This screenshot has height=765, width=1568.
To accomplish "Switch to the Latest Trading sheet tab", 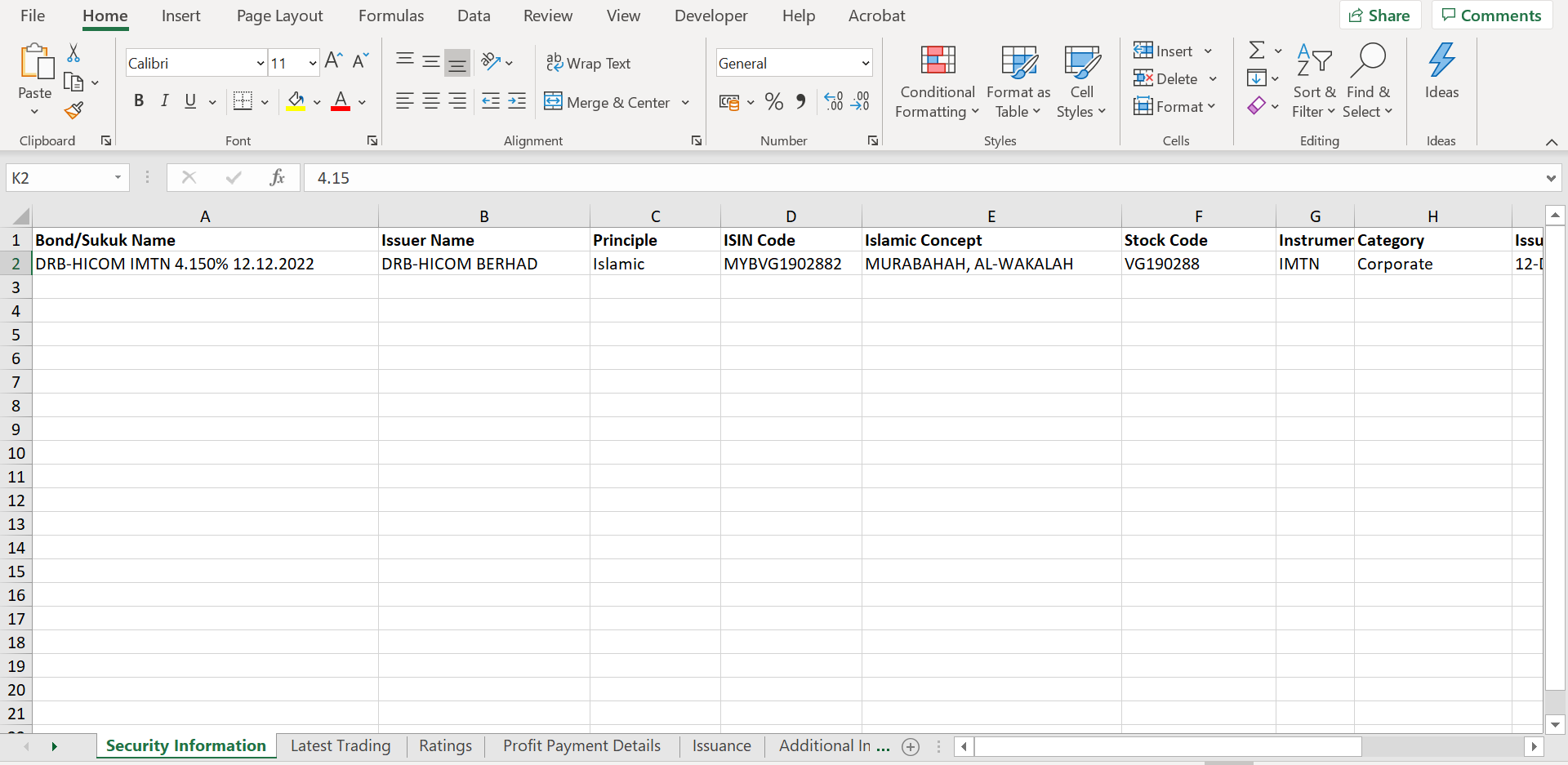I will coord(341,745).
